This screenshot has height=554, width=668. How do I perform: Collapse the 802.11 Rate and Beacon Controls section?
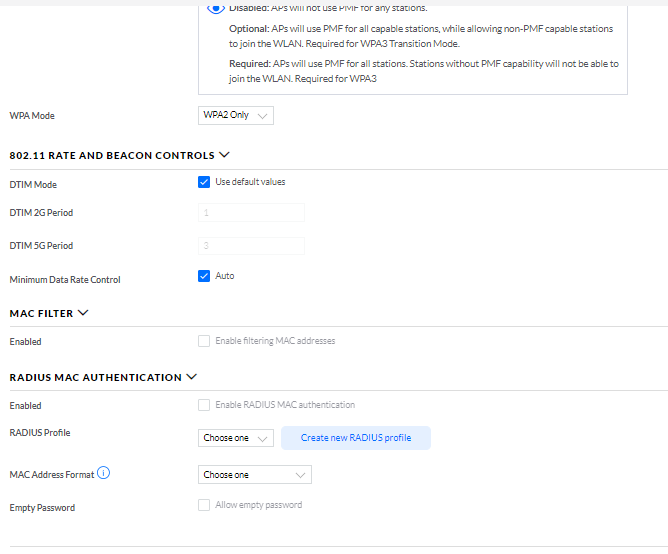coord(224,155)
